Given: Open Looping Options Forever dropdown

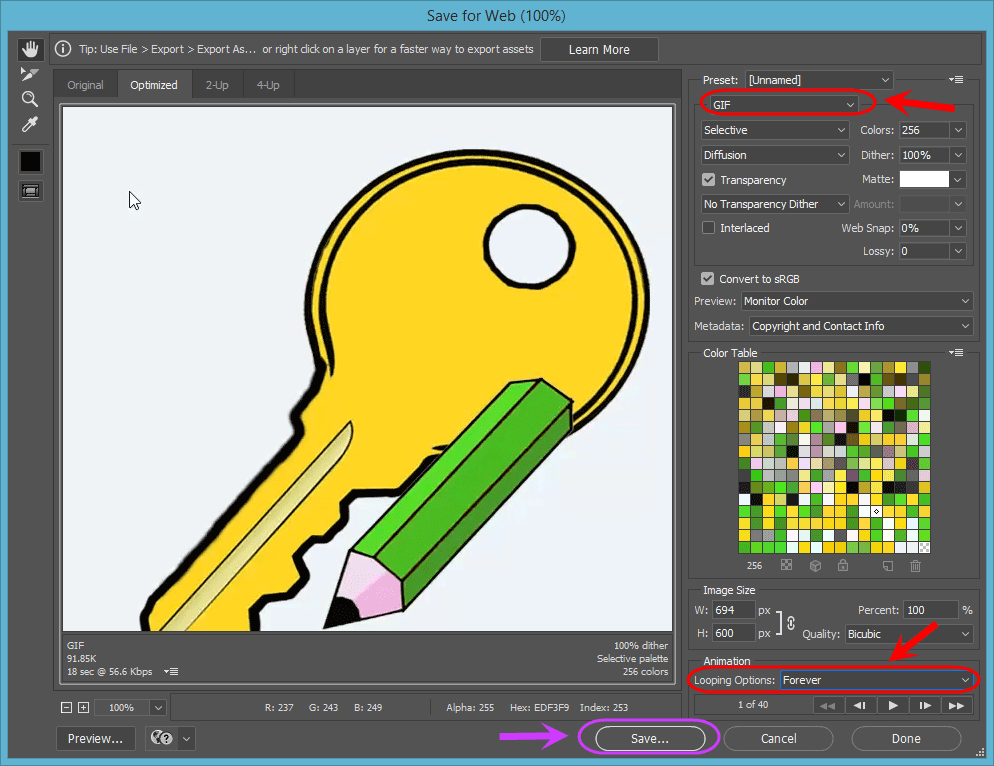Looking at the screenshot, I should tap(877, 680).
